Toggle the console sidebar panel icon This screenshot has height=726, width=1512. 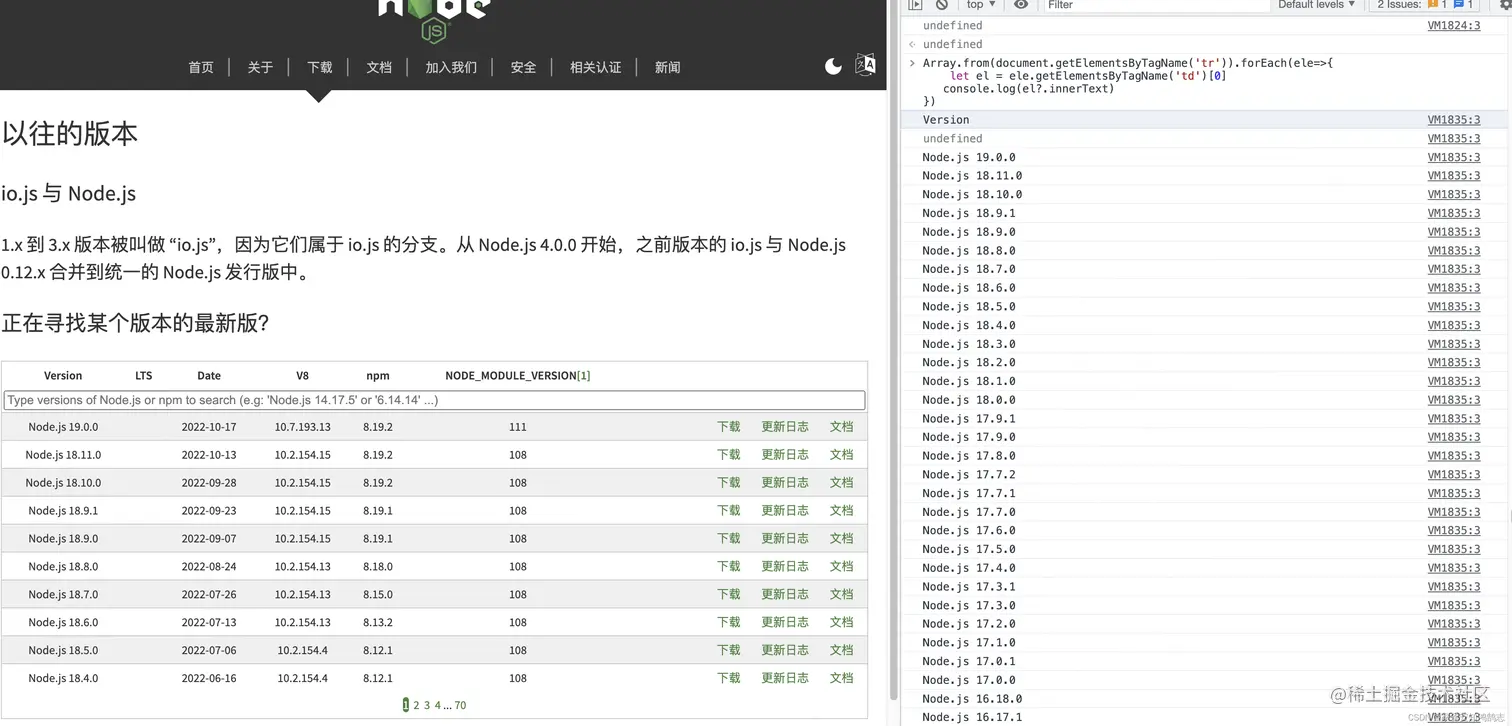pos(915,5)
